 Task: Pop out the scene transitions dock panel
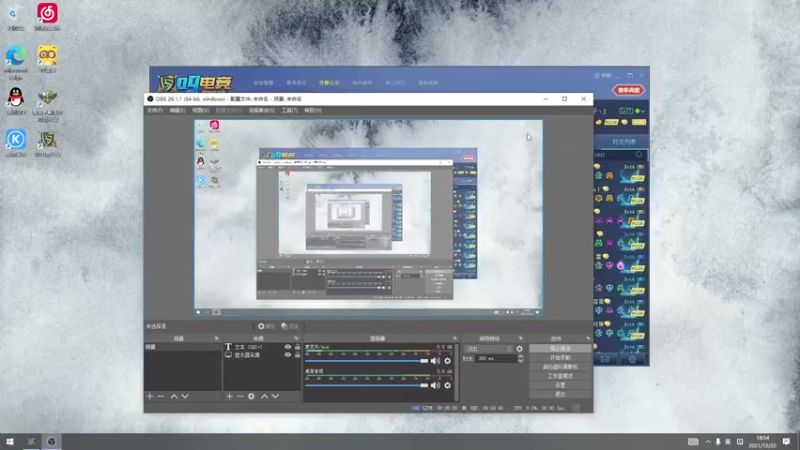pyautogui.click(x=520, y=338)
